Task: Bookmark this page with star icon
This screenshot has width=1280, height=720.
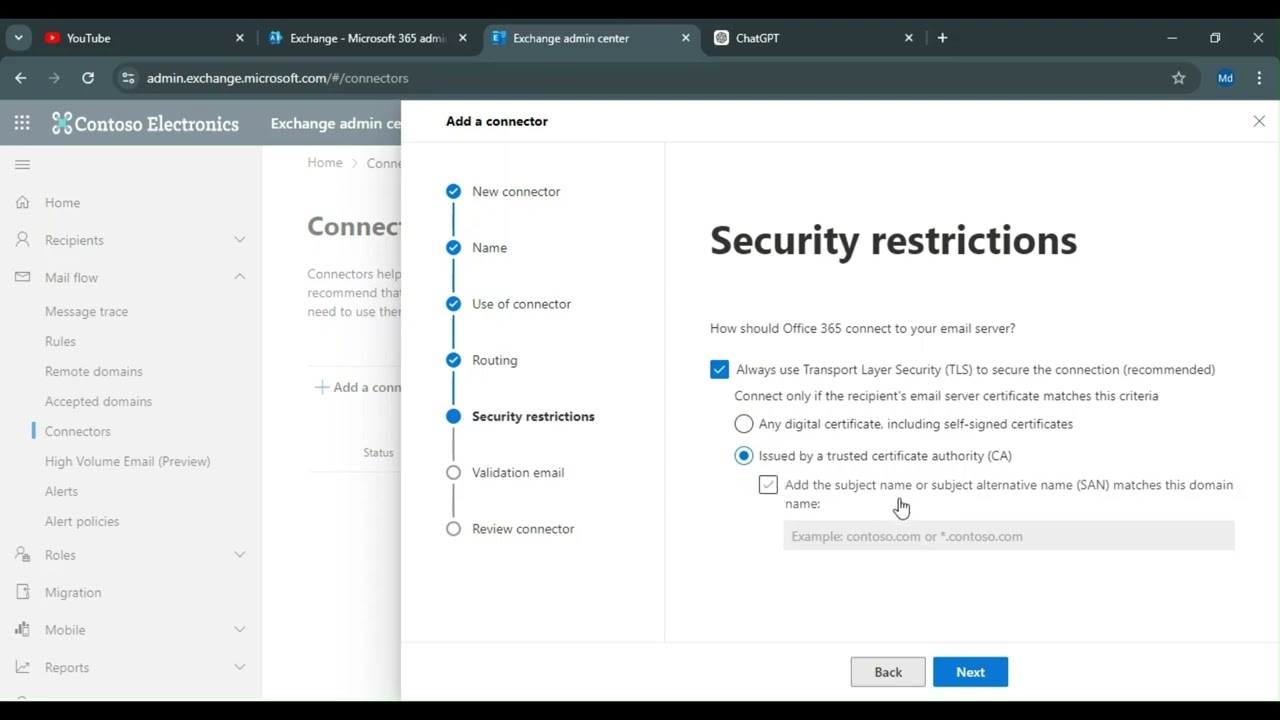Action: click(x=1178, y=78)
